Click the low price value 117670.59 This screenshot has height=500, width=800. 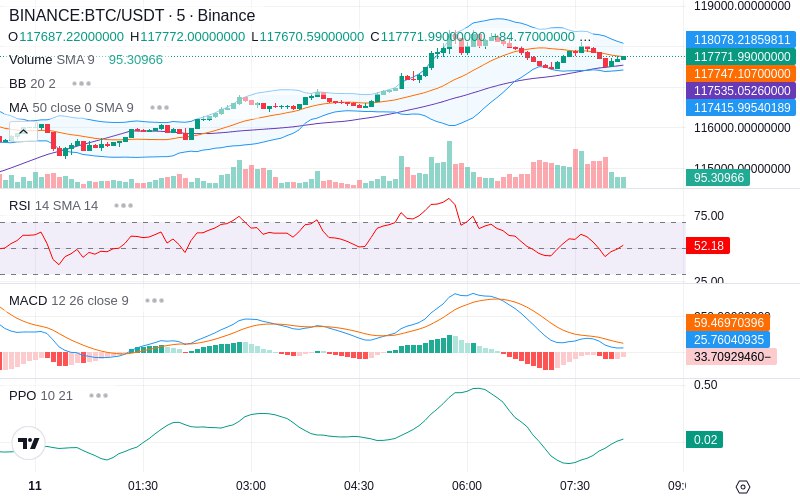312,37
